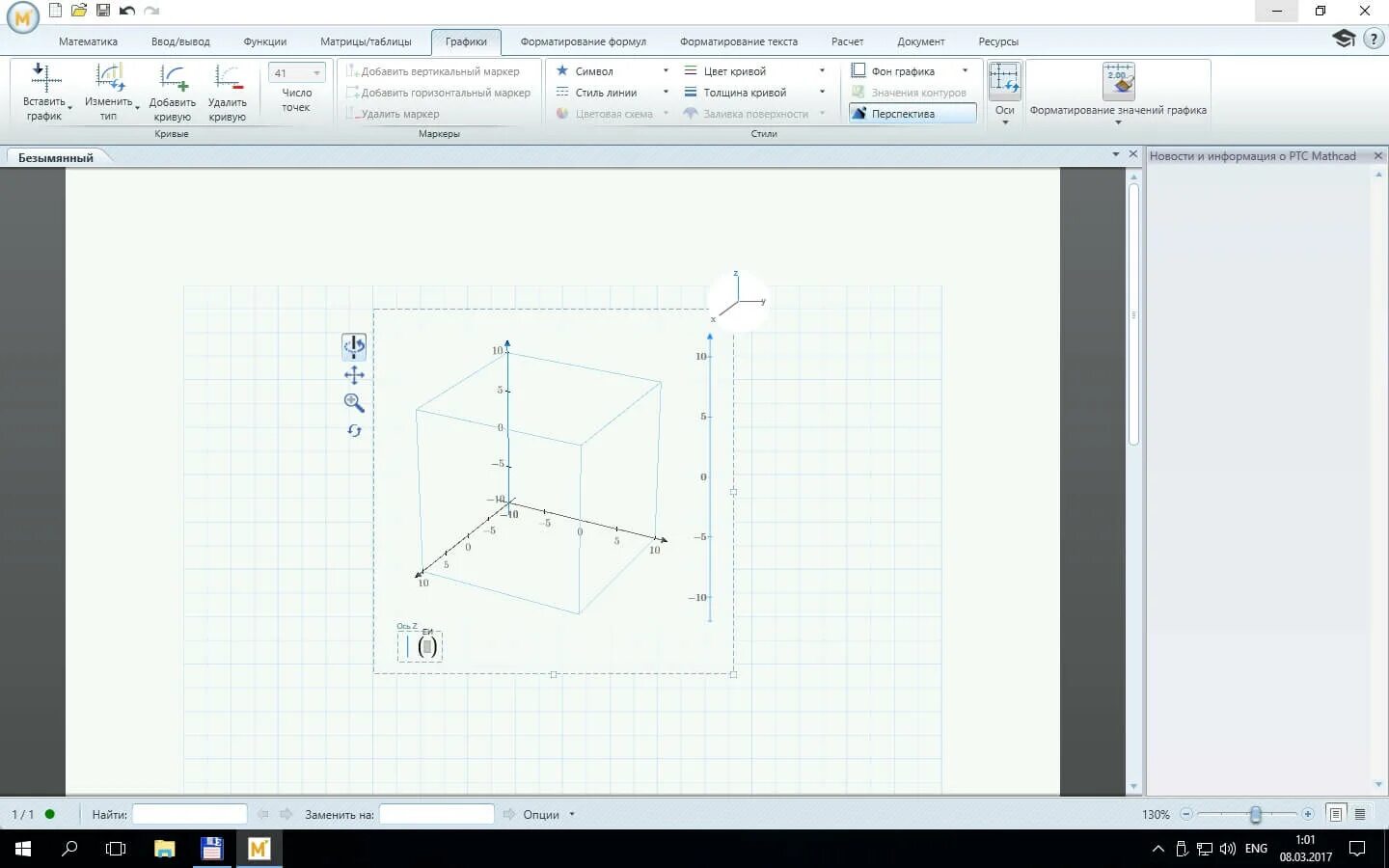Image resolution: width=1389 pixels, height=868 pixels.
Task: Open File Explorer from the taskbar
Action: pos(164,849)
